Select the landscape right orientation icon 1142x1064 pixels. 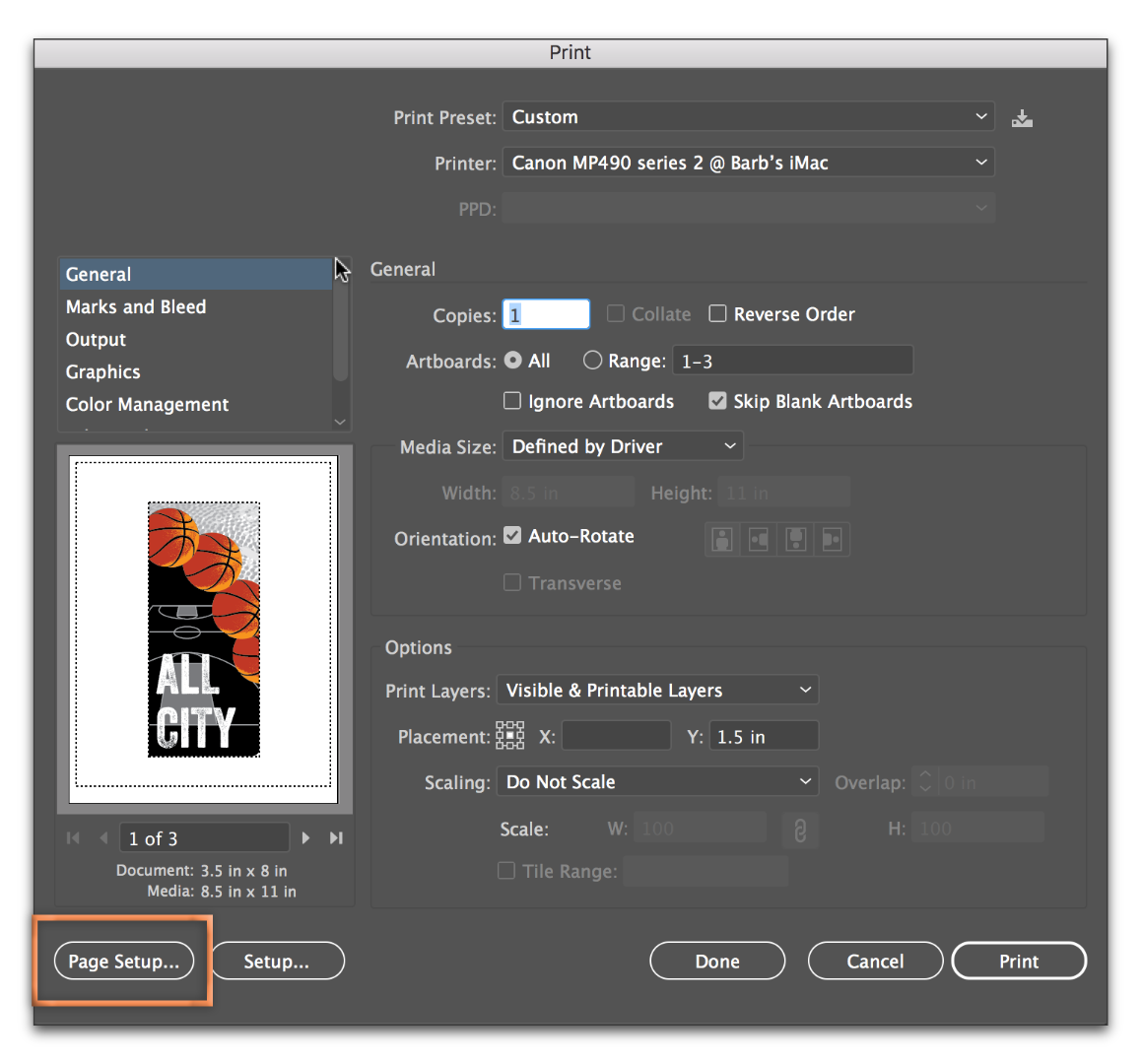(x=832, y=539)
